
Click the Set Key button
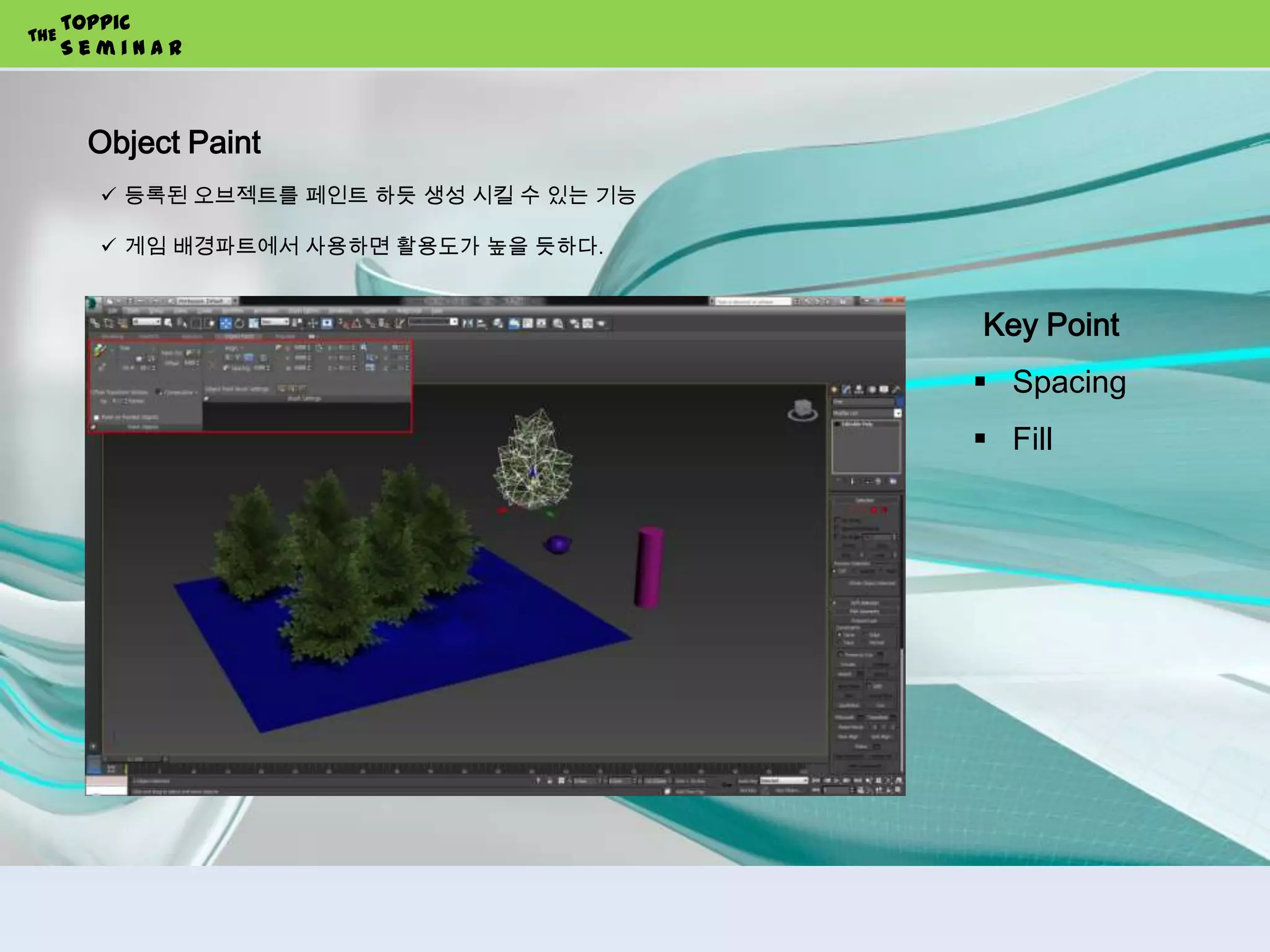click(748, 790)
